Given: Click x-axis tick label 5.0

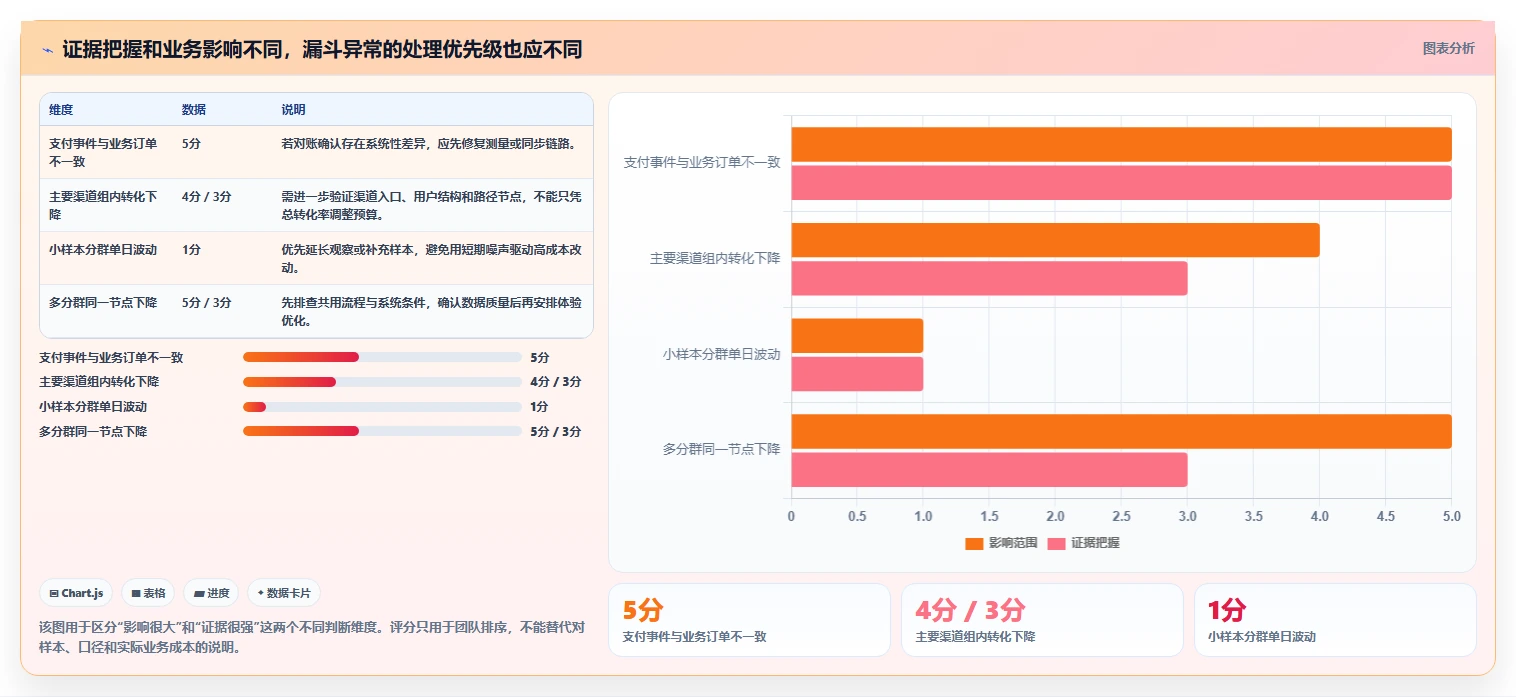Looking at the screenshot, I should coord(1452,517).
